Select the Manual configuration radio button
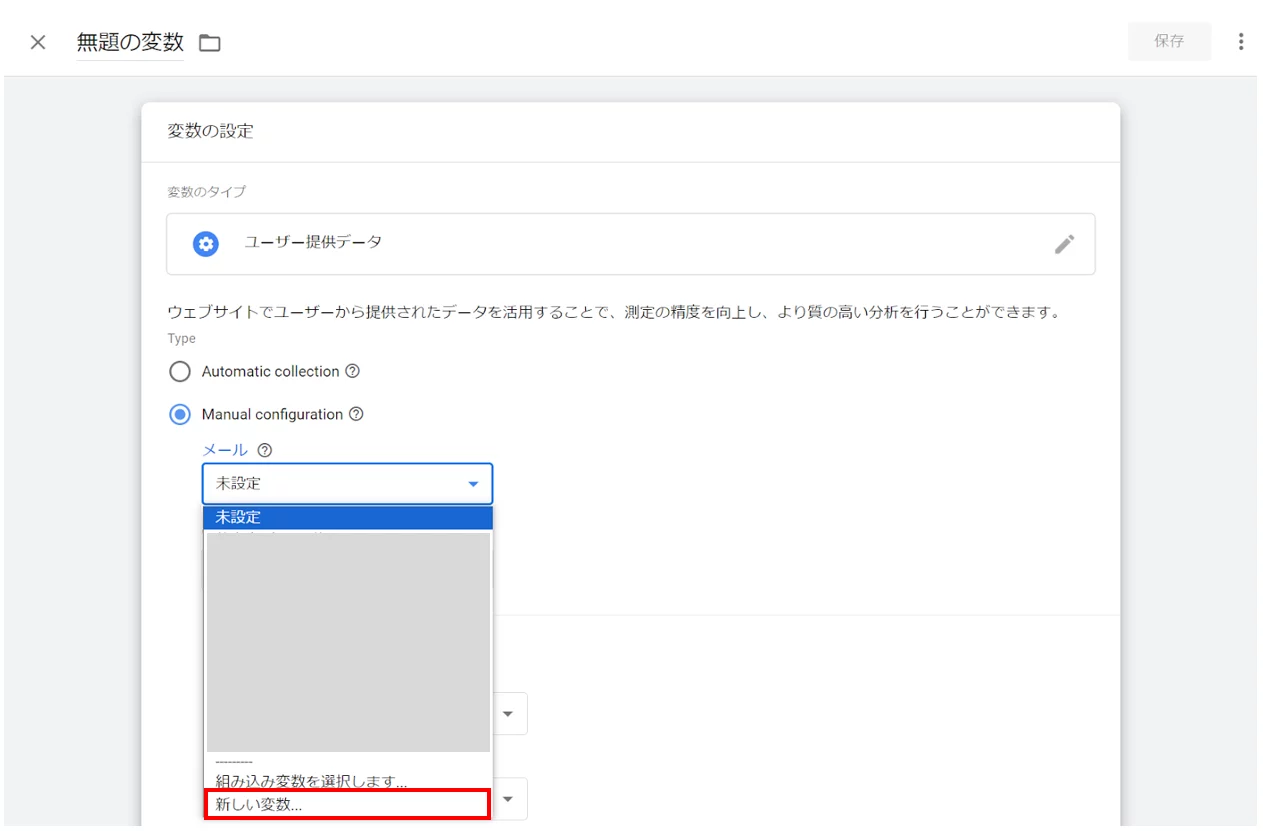 180,414
